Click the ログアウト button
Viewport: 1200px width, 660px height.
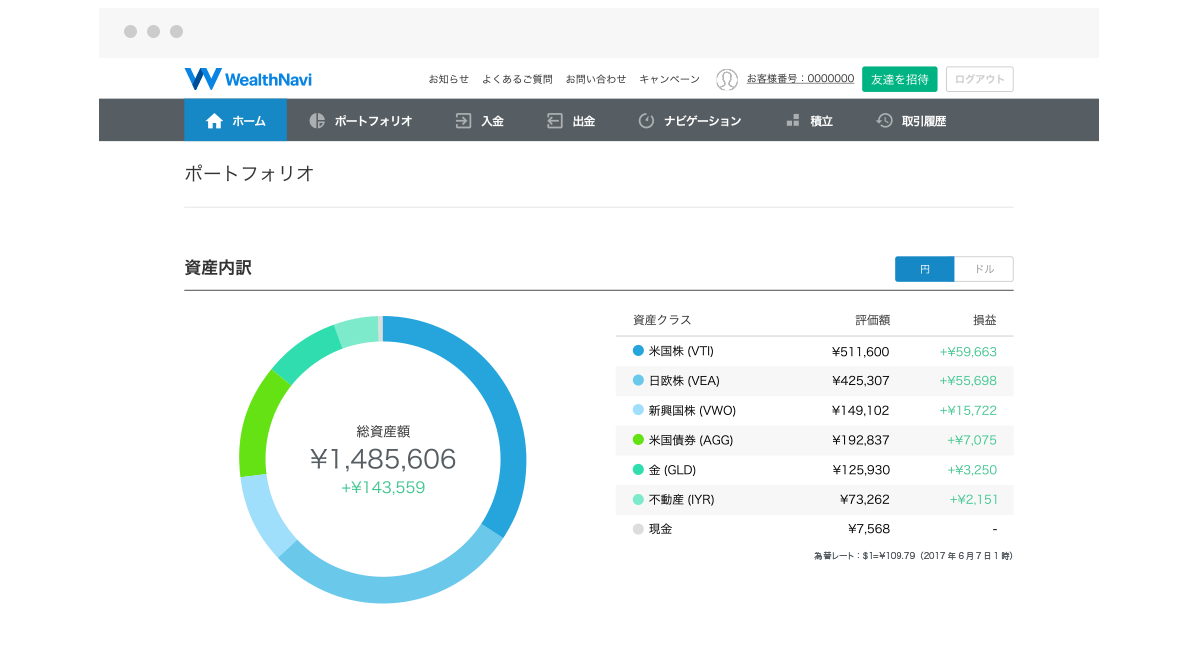(980, 79)
